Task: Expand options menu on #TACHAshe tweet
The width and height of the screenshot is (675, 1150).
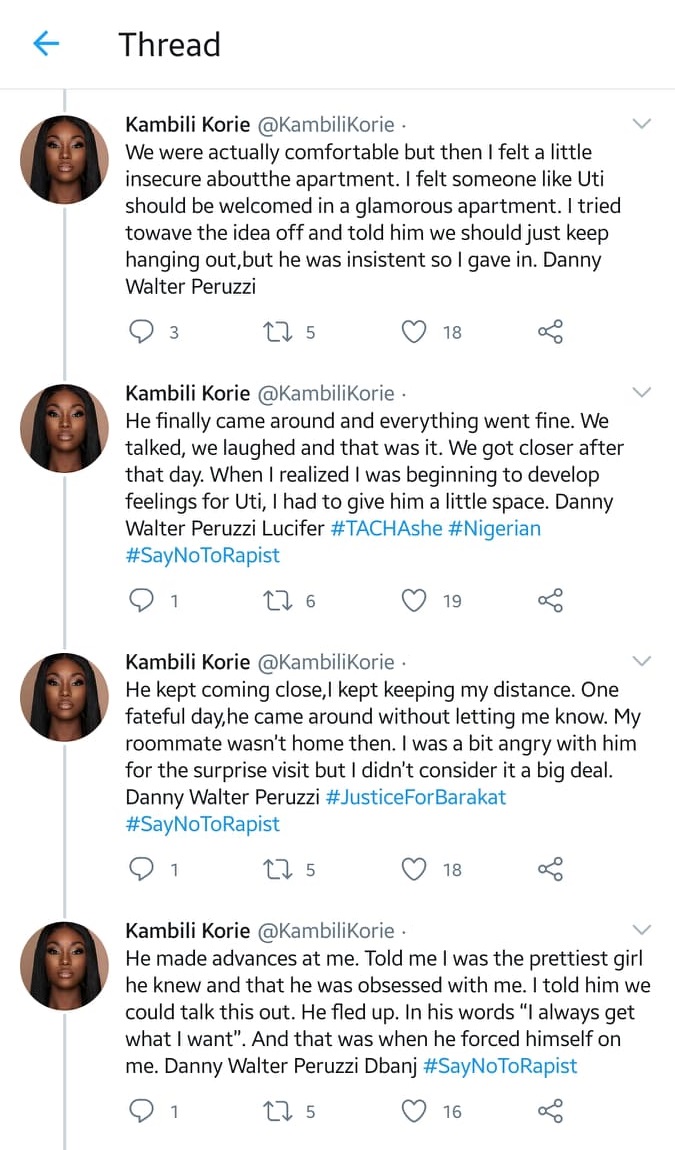Action: (x=642, y=393)
